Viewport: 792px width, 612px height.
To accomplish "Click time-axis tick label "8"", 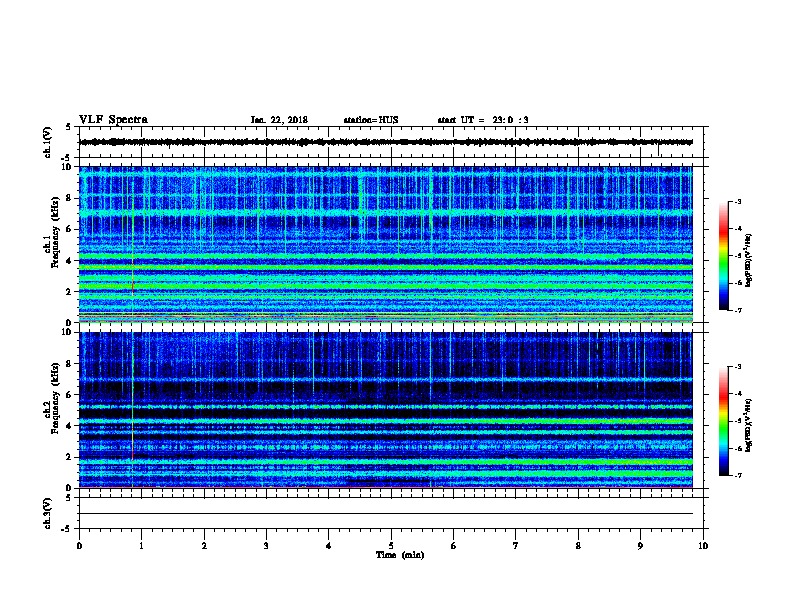I will click(x=578, y=546).
